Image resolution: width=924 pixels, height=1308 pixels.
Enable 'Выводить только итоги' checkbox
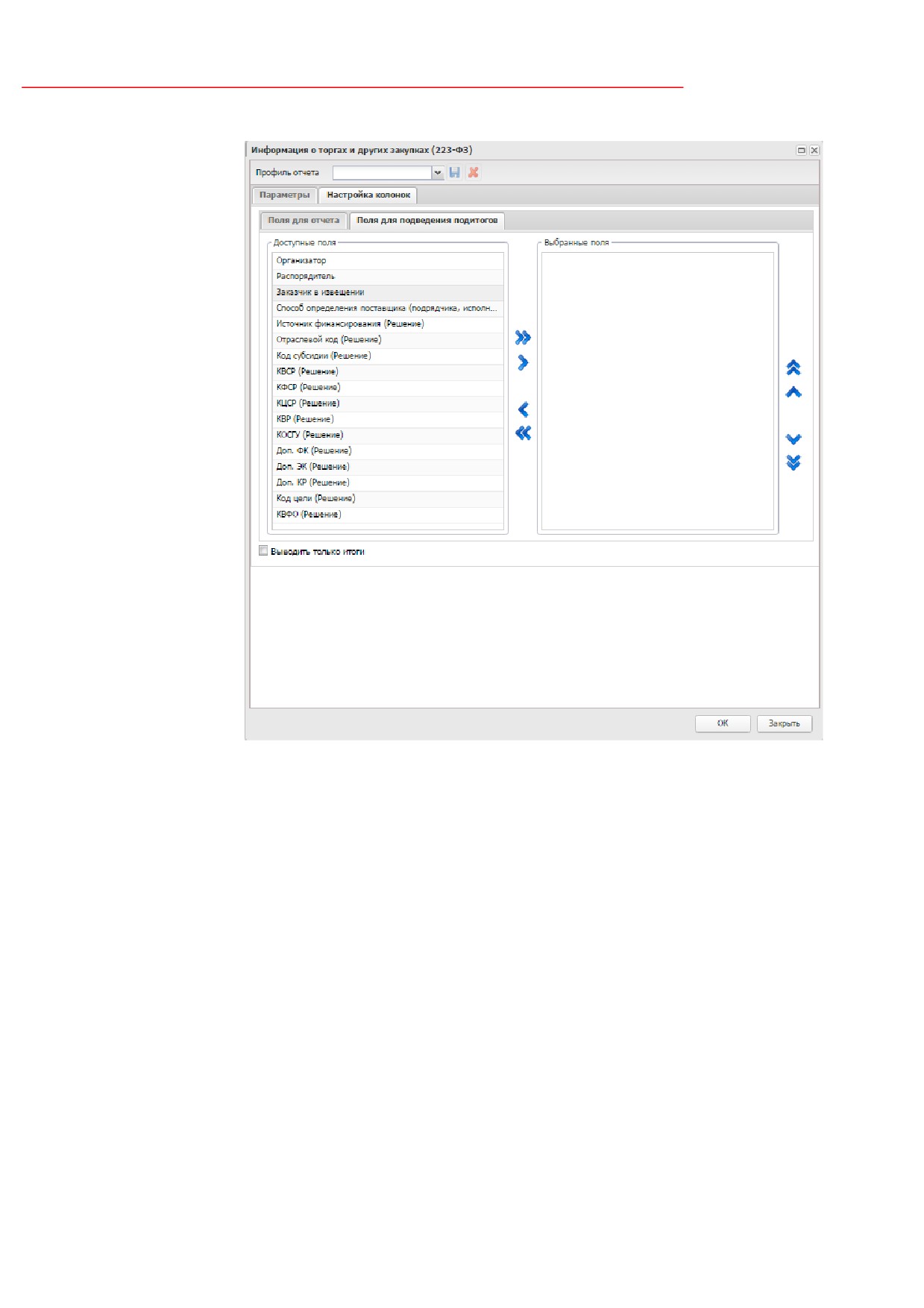pyautogui.click(x=263, y=551)
